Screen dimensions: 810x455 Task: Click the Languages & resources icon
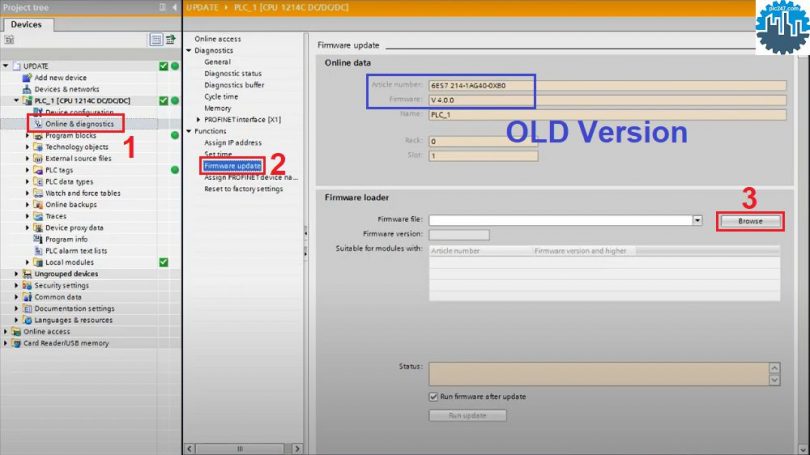[x=27, y=320]
